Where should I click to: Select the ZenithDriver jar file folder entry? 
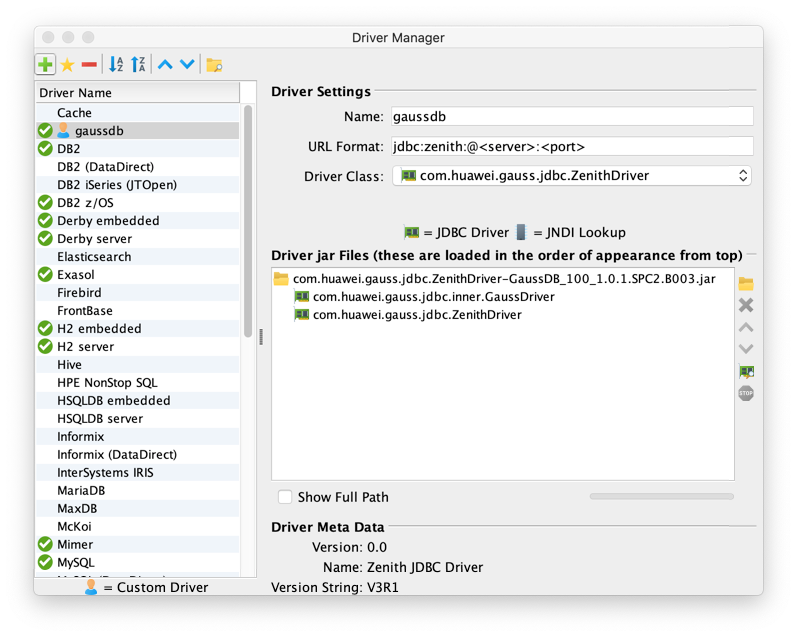pyautogui.click(x=504, y=279)
